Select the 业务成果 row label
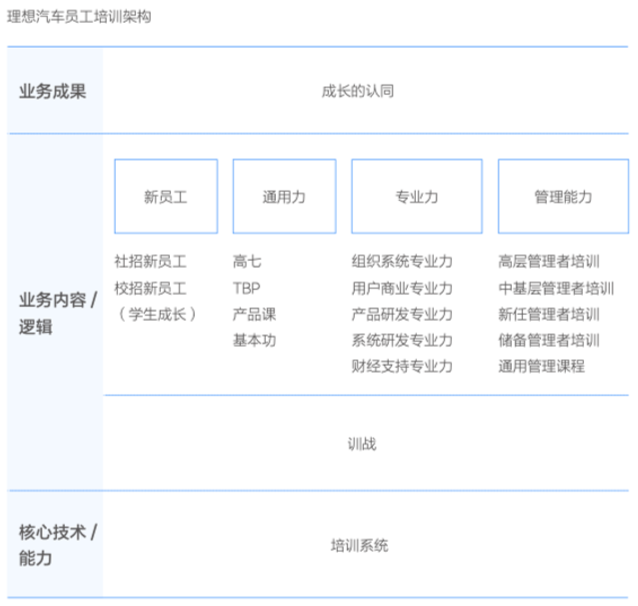This screenshot has height=606, width=638. coord(53,91)
